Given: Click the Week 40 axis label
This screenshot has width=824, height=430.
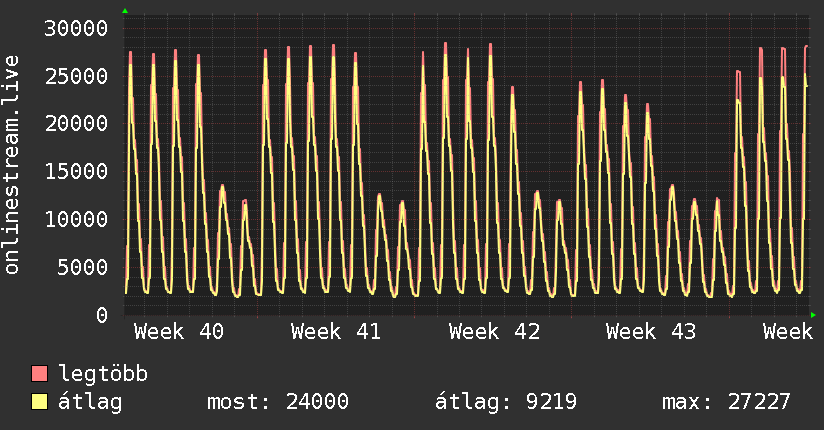Looking at the screenshot, I should pos(179,332).
